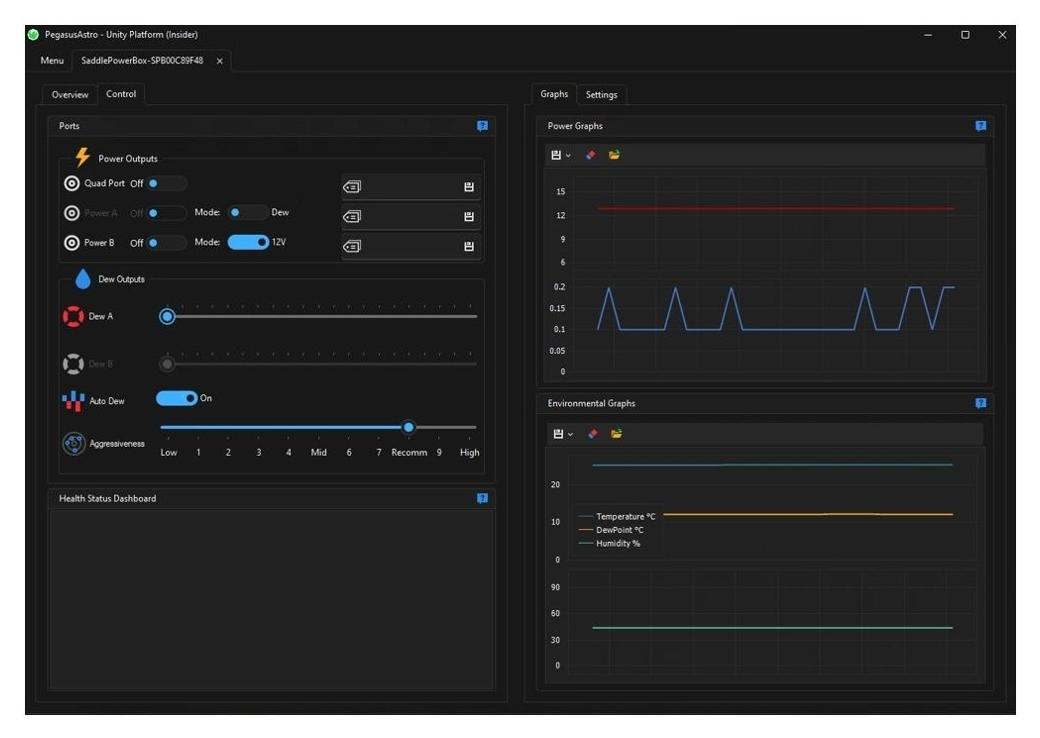This screenshot has width=1040, height=738.
Task: Open the Menu tab
Action: pyautogui.click(x=52, y=61)
